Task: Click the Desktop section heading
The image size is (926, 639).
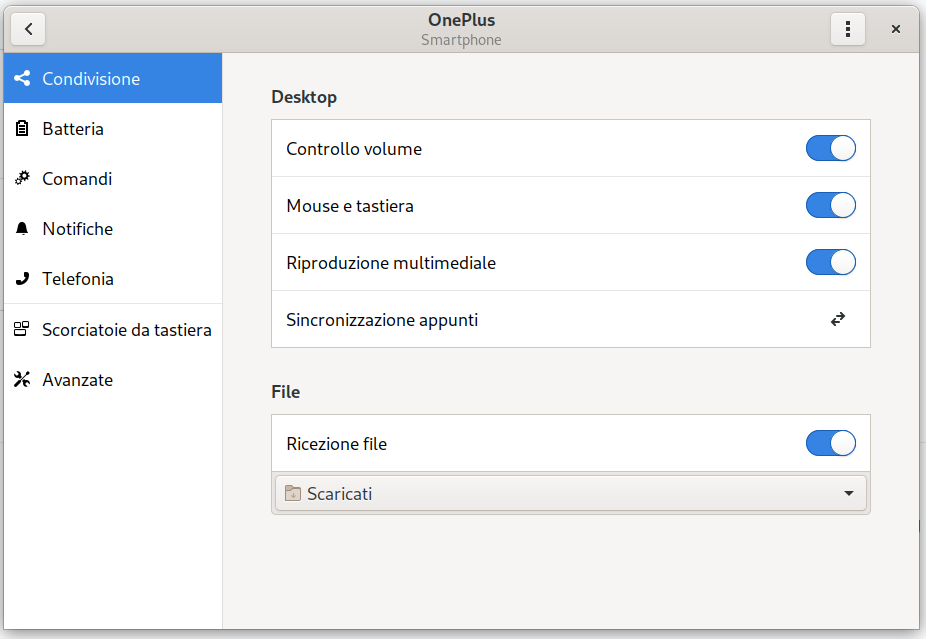Action: coord(304,97)
